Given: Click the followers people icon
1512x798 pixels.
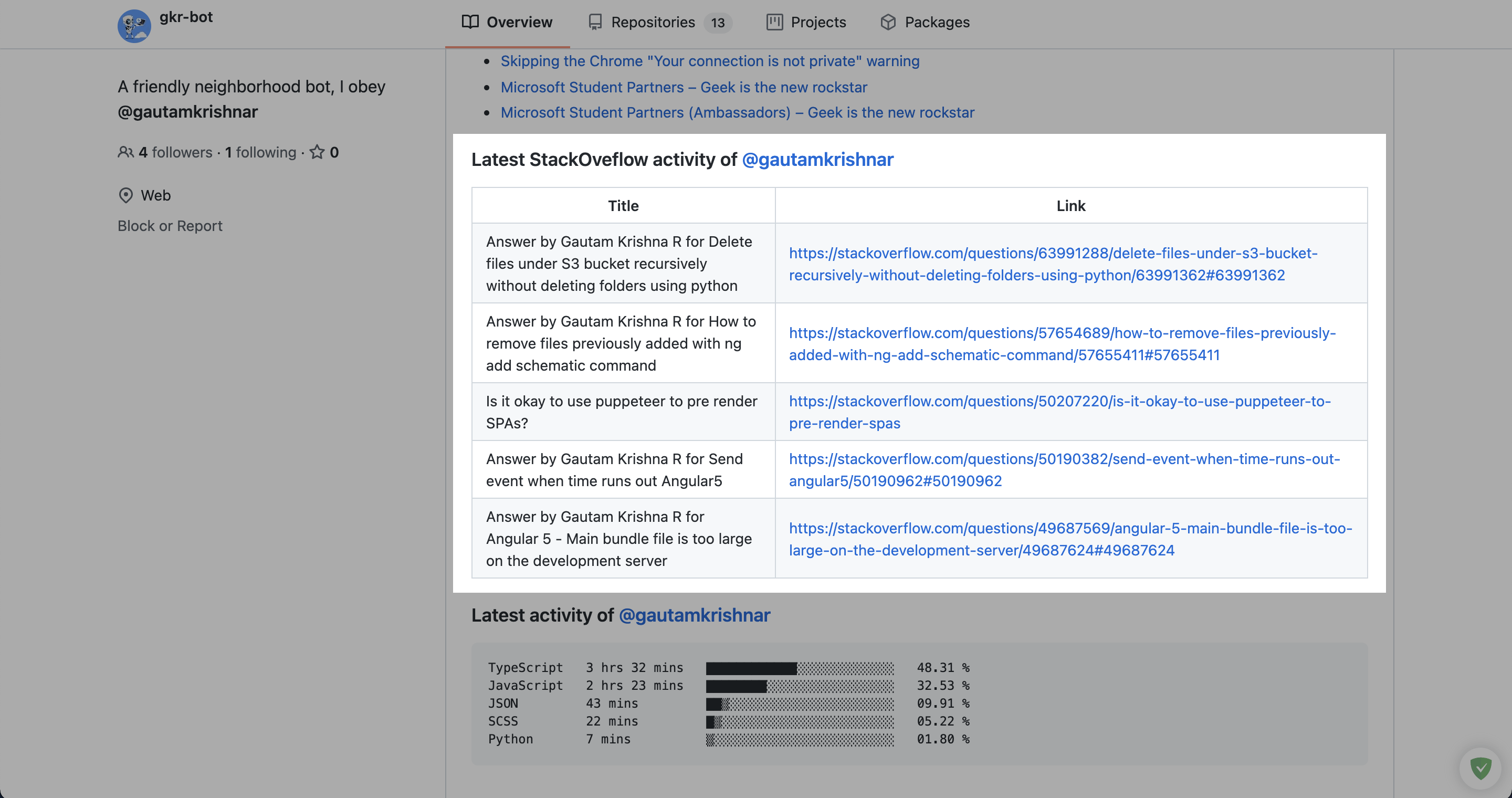Looking at the screenshot, I should pos(125,153).
